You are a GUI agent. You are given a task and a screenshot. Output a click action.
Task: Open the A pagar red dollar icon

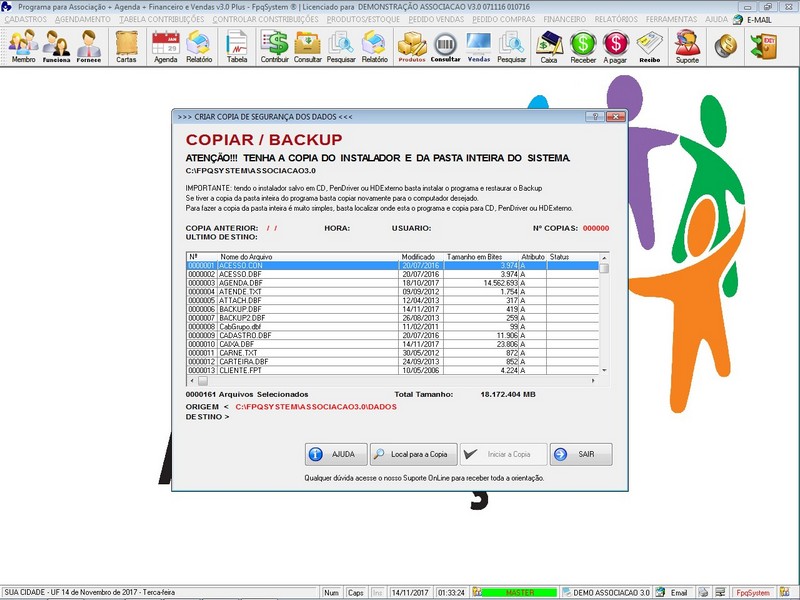615,46
